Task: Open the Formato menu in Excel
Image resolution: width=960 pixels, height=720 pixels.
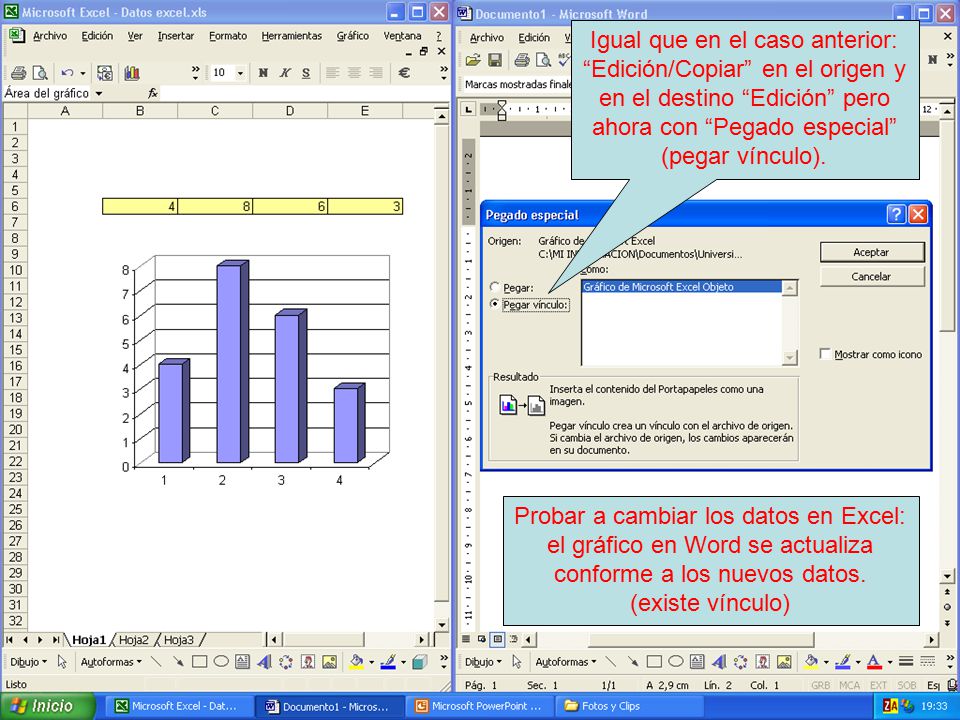Action: coord(228,36)
